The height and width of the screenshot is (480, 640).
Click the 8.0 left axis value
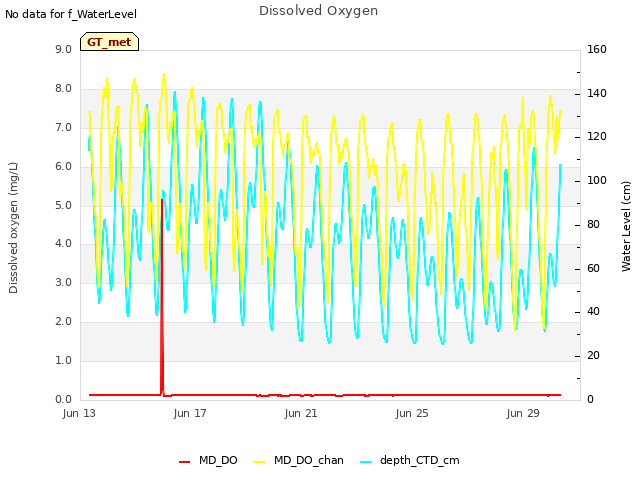63,89
